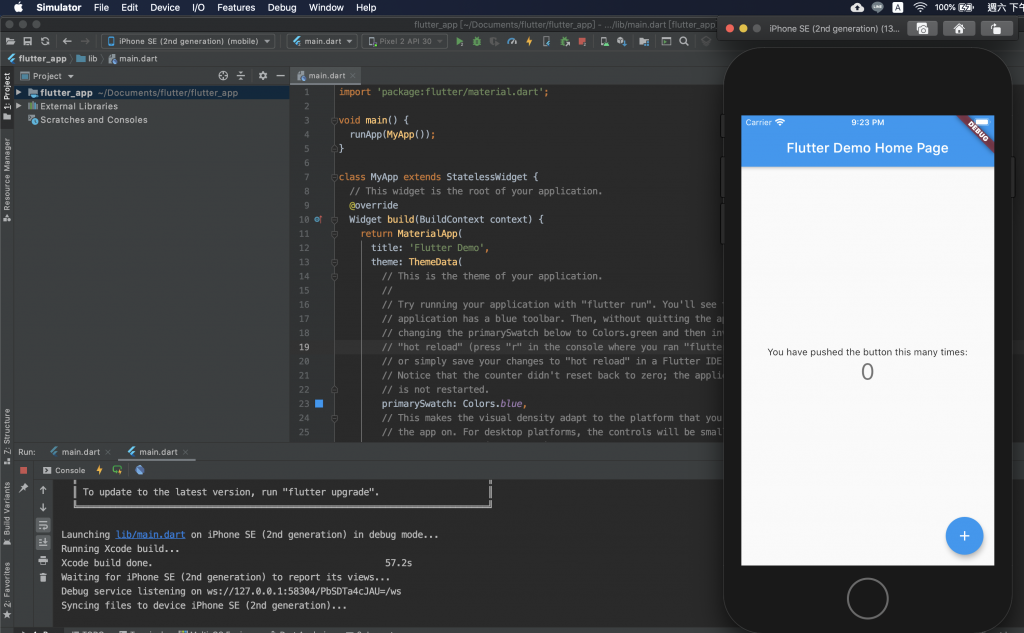Print console output with printer icon
The width and height of the screenshot is (1024, 633).
pyautogui.click(x=43, y=560)
